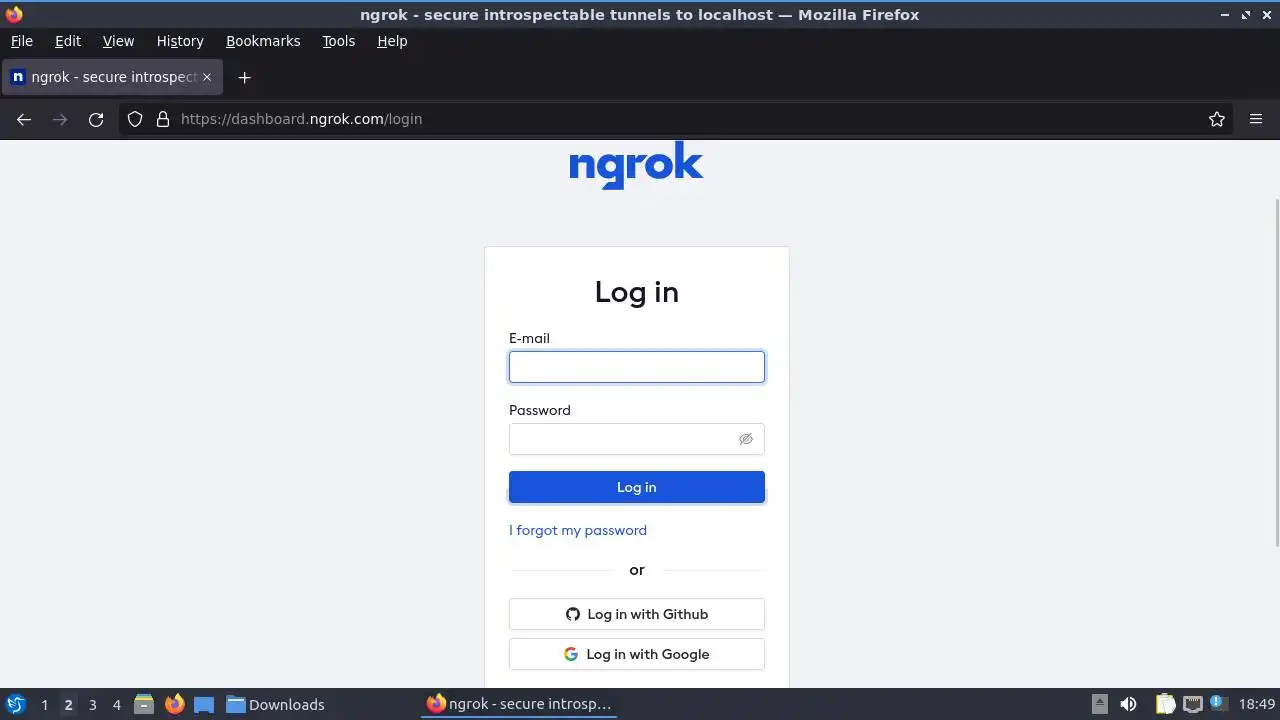Click the blue Log in button
This screenshot has height=720, width=1280.
(x=637, y=487)
